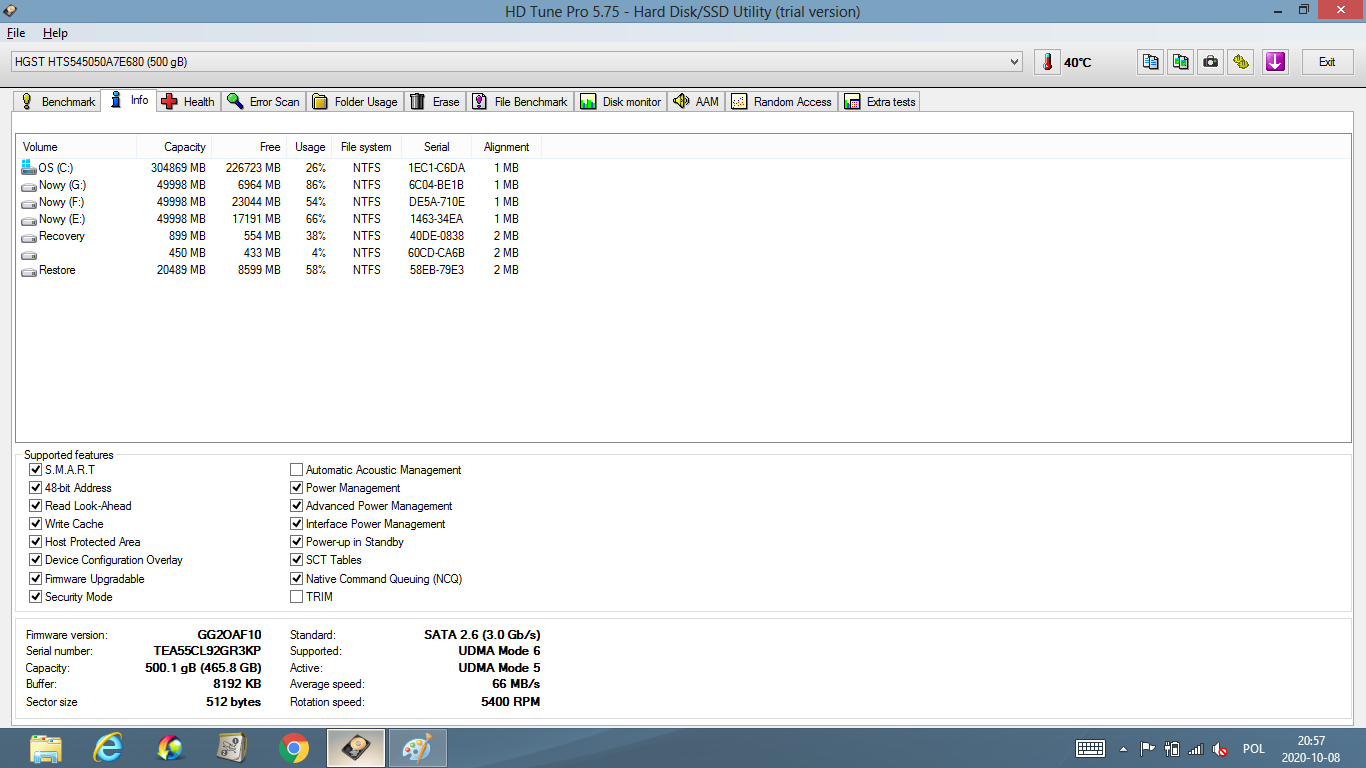
Task: Click the thermometer temperature icon
Action: pyautogui.click(x=1047, y=62)
